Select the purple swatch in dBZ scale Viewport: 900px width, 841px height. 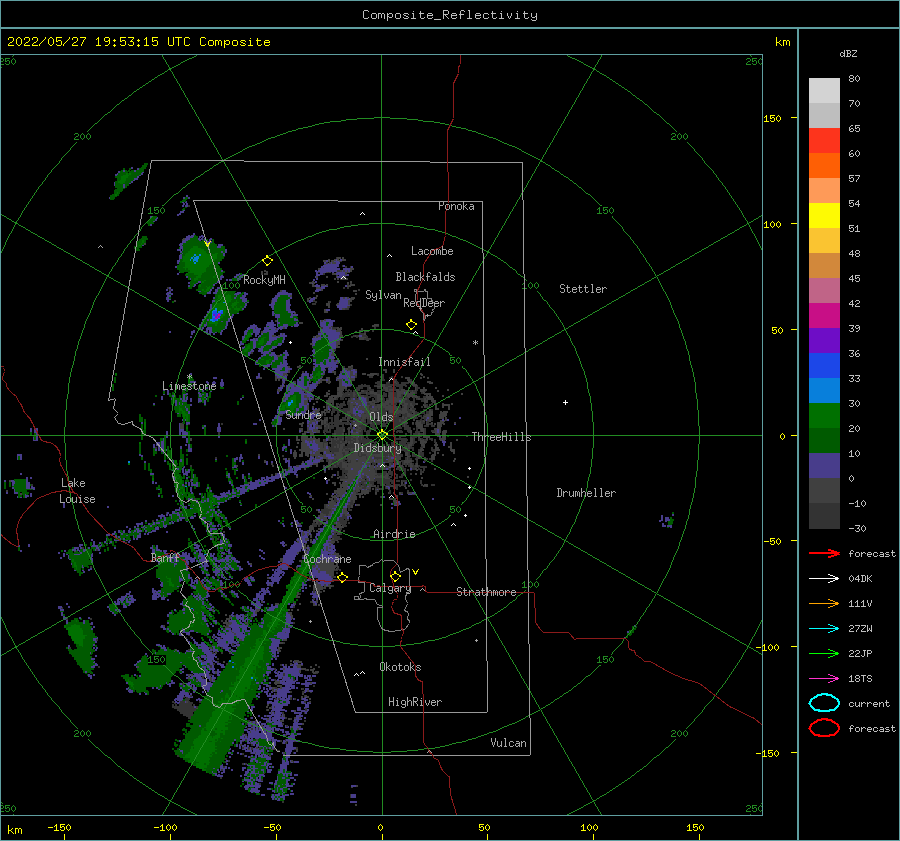click(x=824, y=340)
